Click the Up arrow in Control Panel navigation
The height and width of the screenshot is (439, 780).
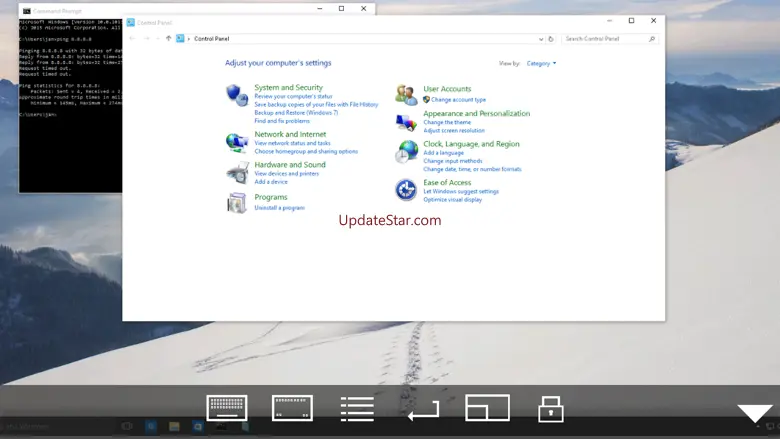(169, 38)
